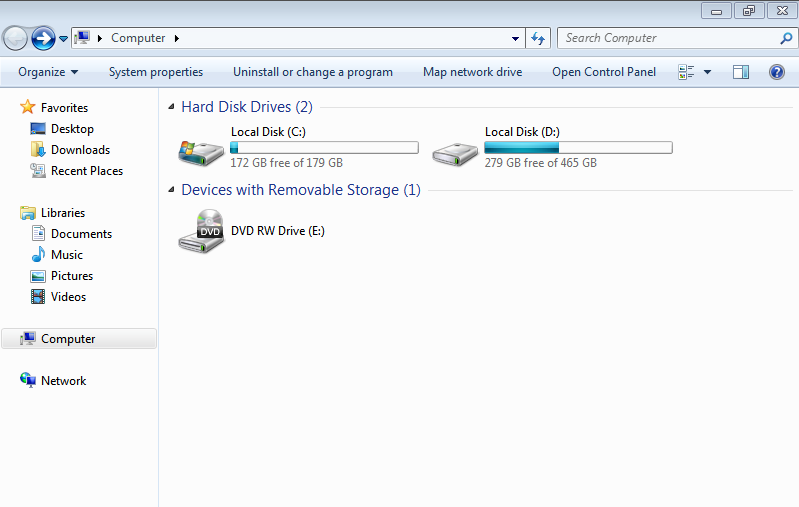Click the Downloads folder icon

(38, 149)
